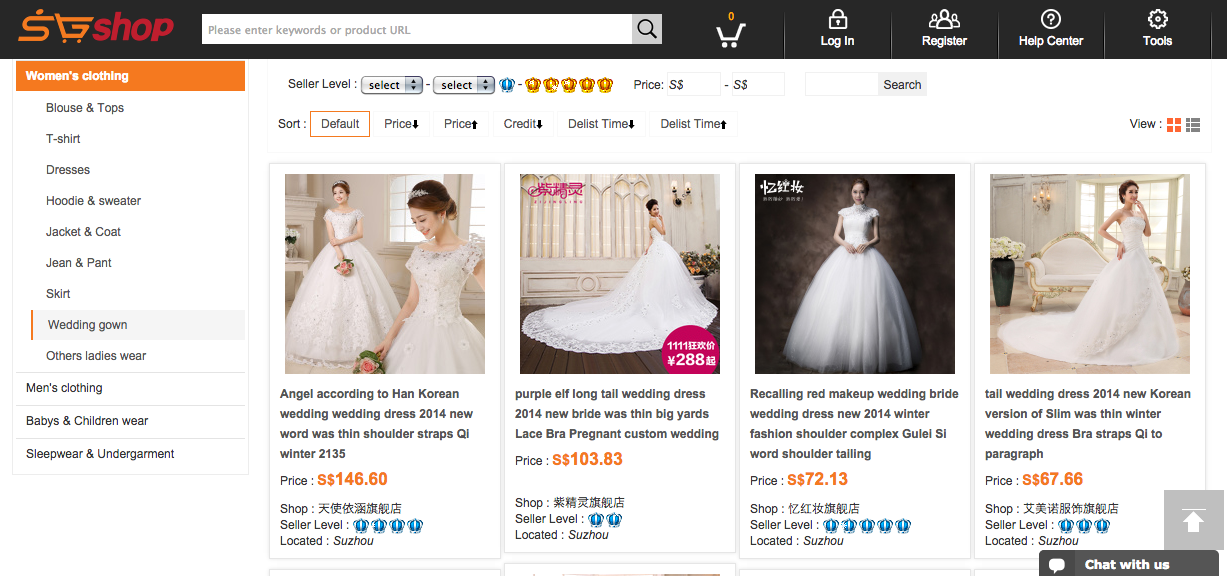Select the Default sort option
Image resolution: width=1227 pixels, height=576 pixels.
click(x=340, y=124)
